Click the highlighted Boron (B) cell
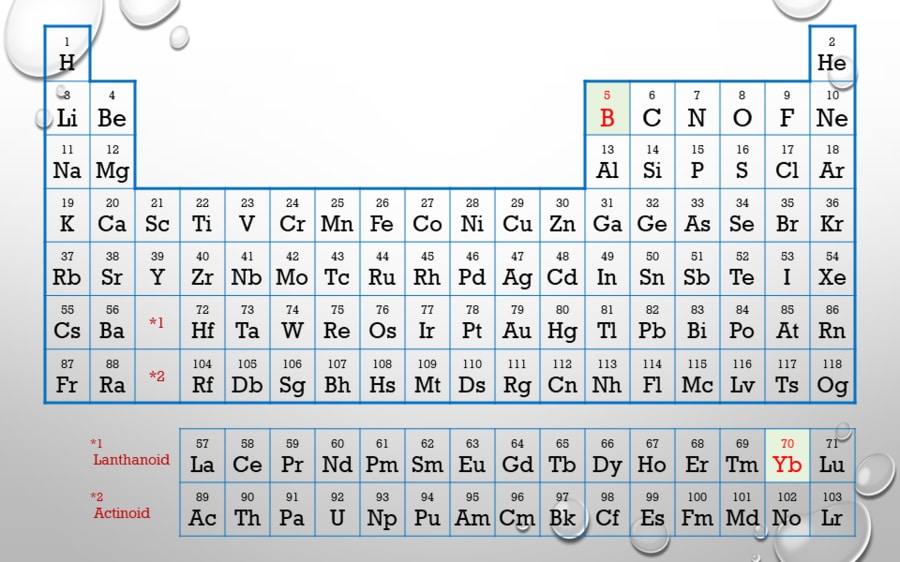The height and width of the screenshot is (562, 900). coord(607,108)
